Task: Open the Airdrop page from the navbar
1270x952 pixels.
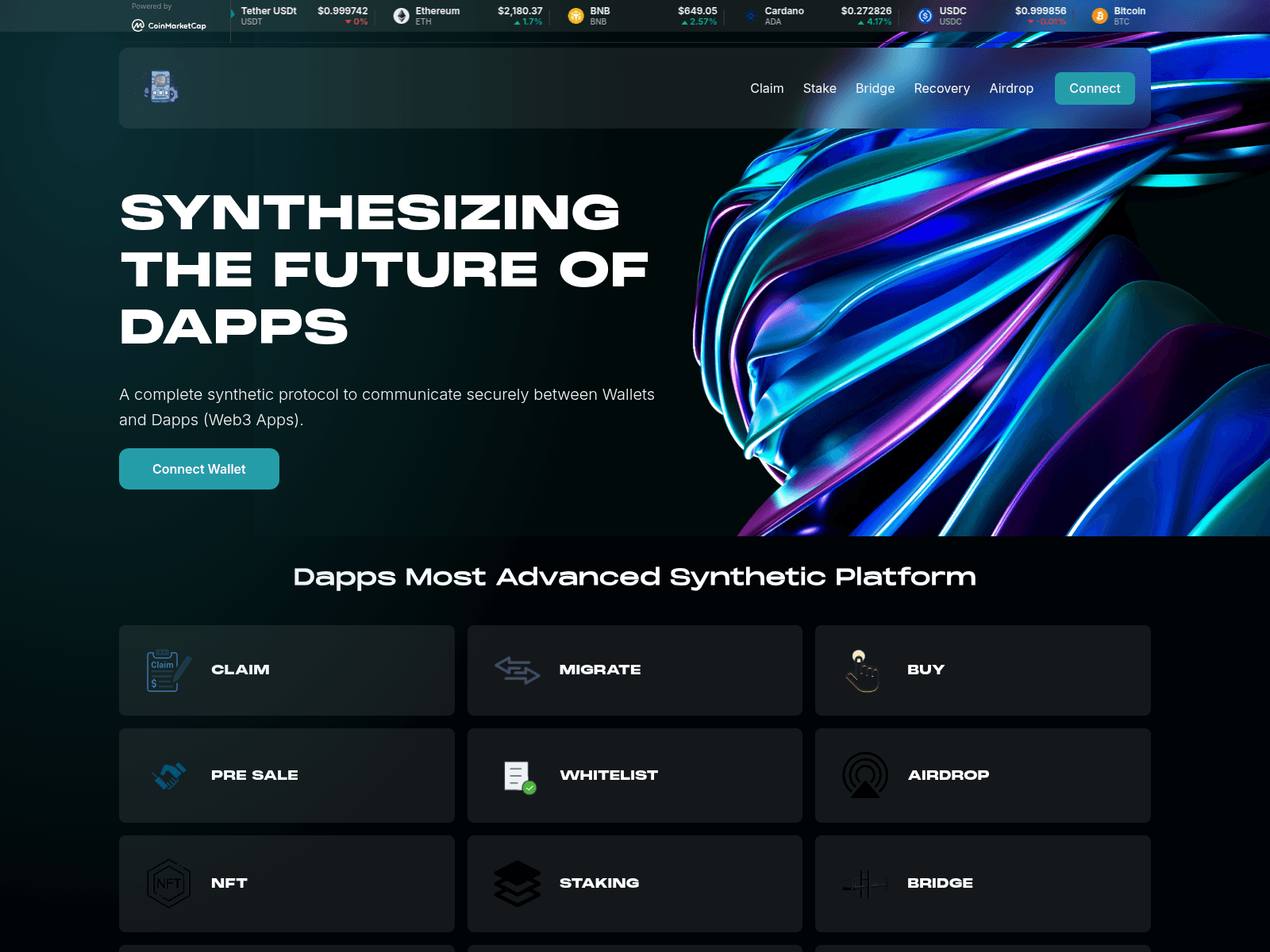Action: pos(1011,88)
